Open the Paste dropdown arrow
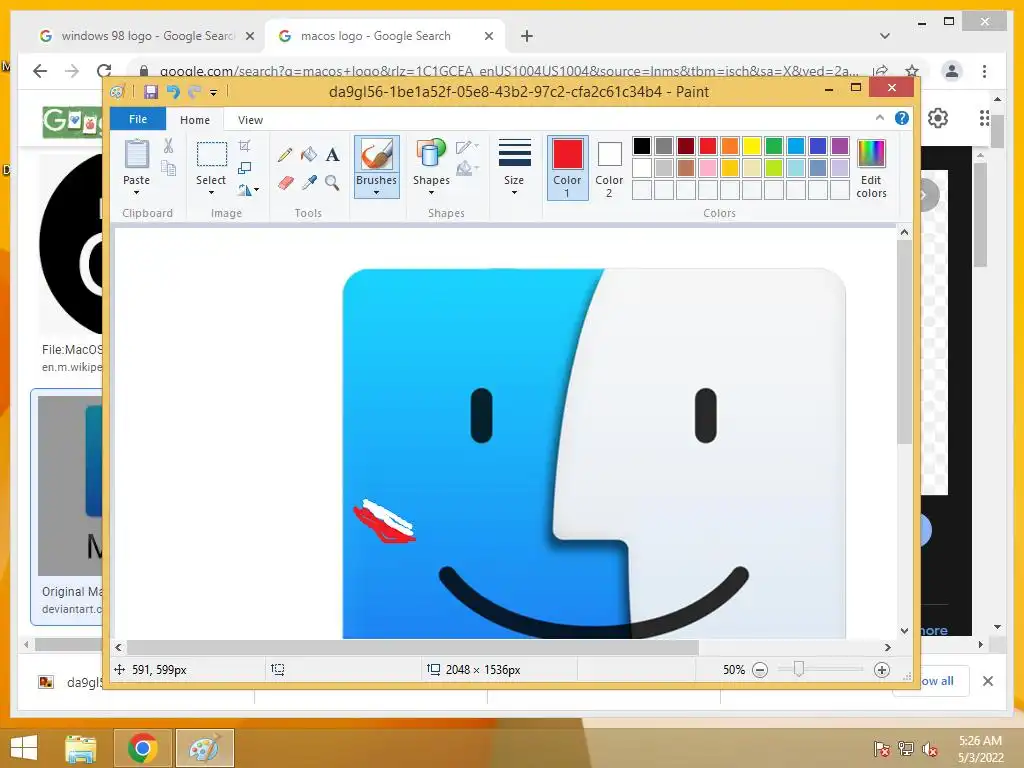 click(x=136, y=193)
